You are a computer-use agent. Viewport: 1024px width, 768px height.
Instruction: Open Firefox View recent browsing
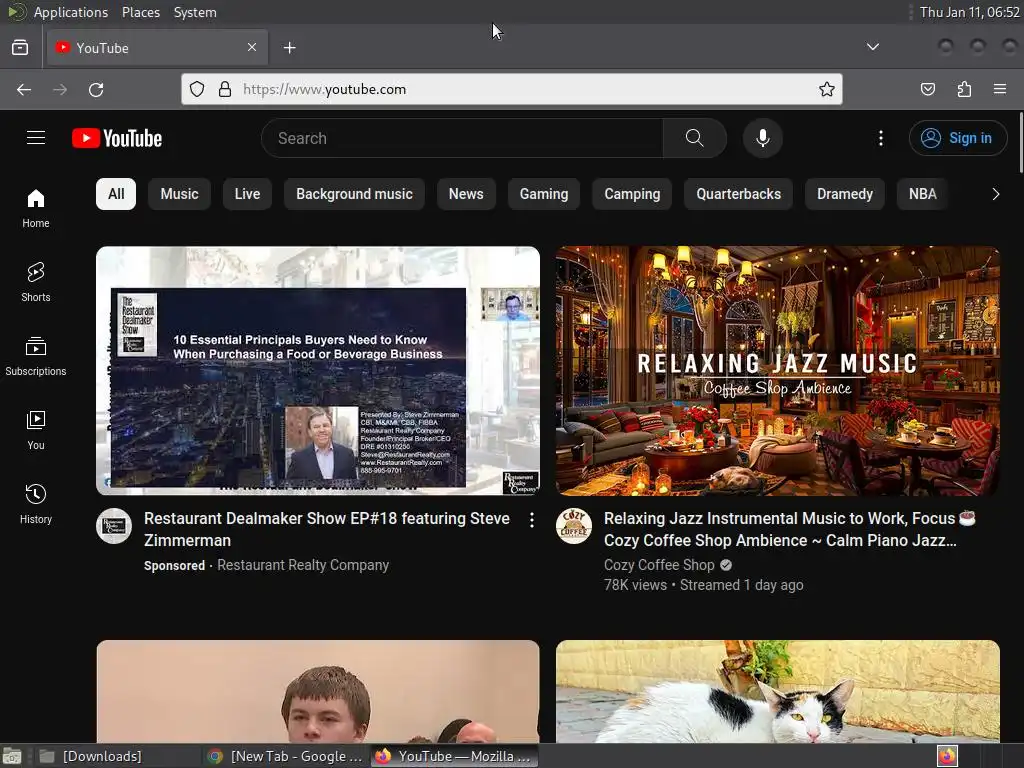point(20,48)
